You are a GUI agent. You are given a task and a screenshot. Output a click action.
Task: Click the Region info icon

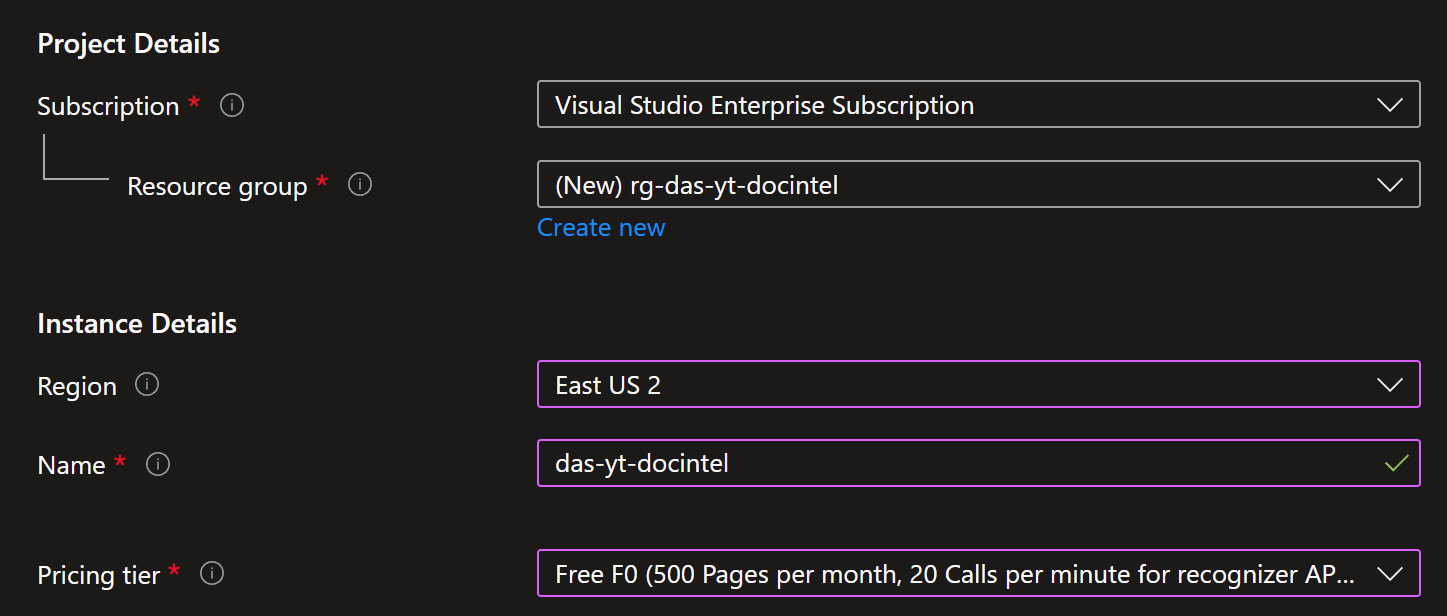coord(146,385)
